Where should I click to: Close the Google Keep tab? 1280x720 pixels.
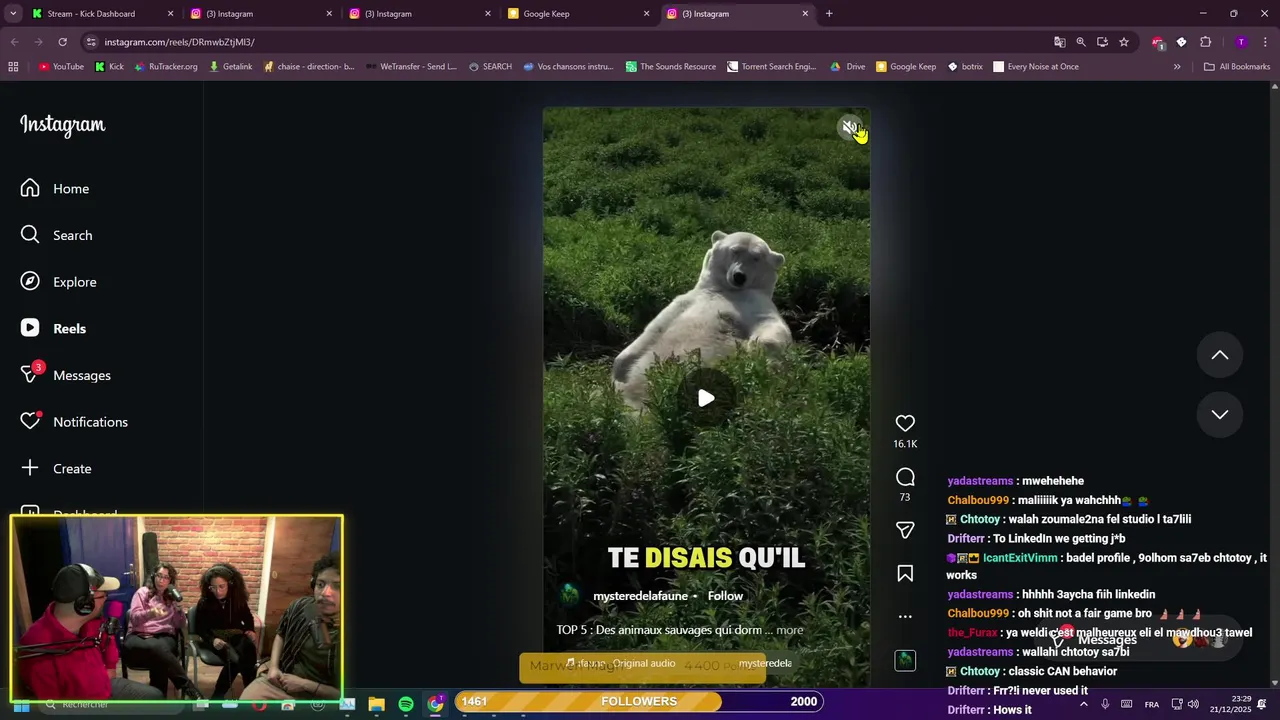[x=646, y=14]
